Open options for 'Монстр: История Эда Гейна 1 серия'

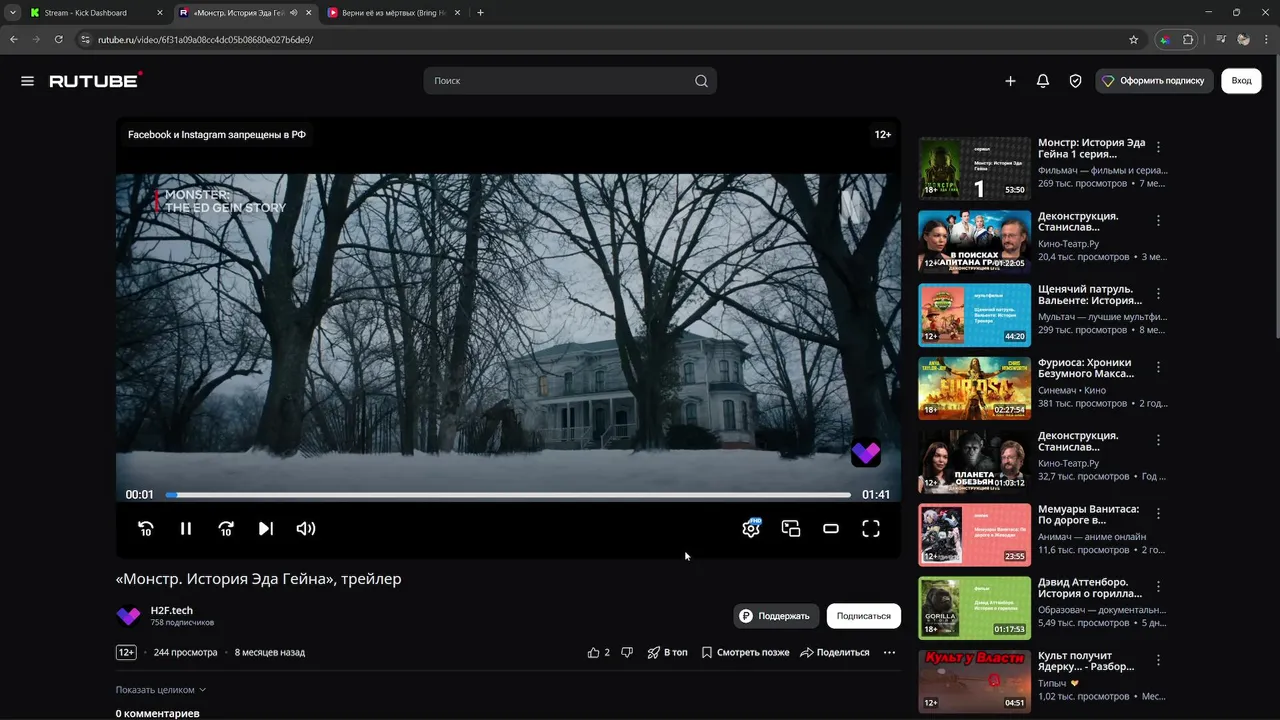click(1159, 147)
